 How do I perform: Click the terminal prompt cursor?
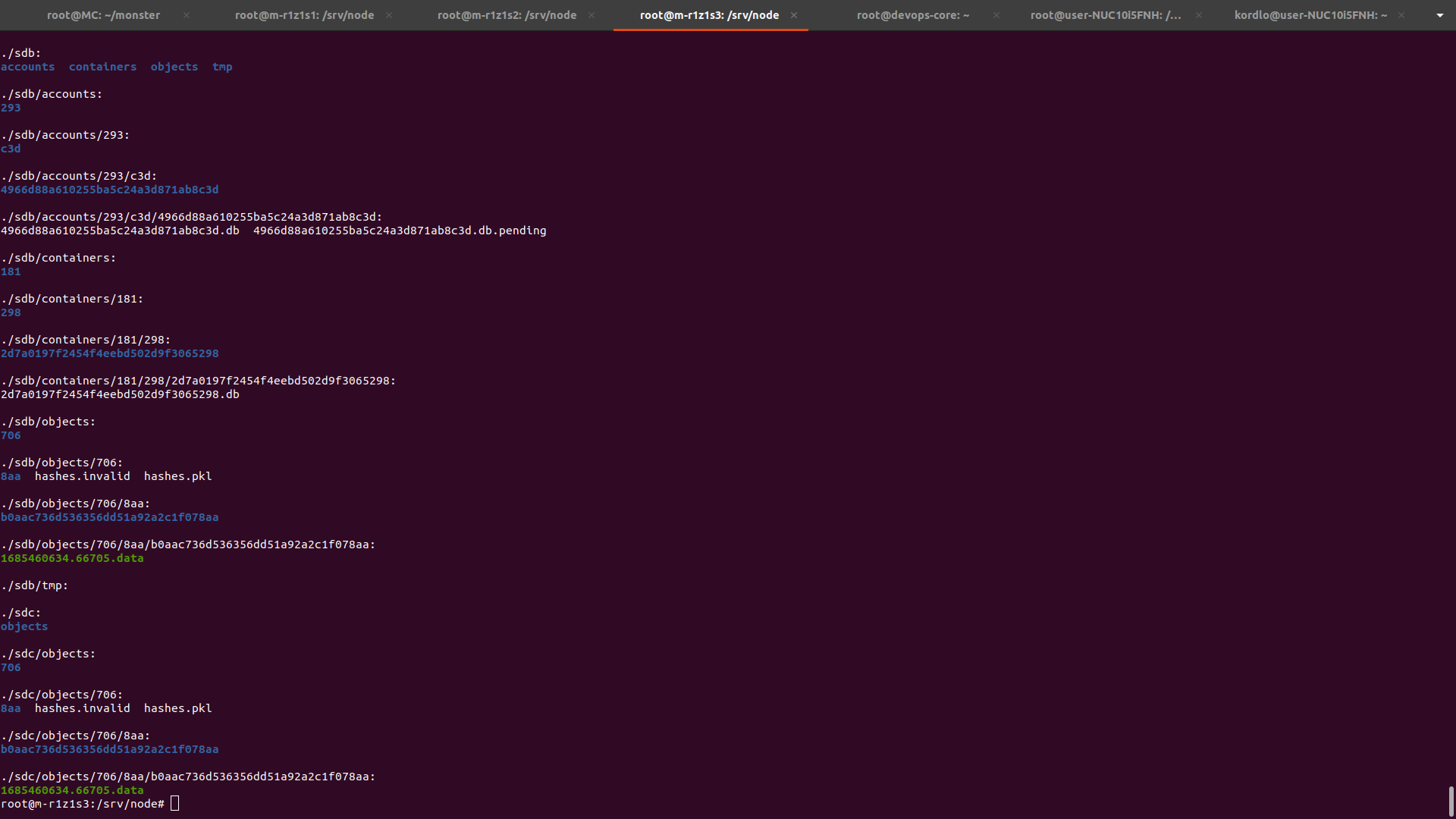[x=175, y=804]
